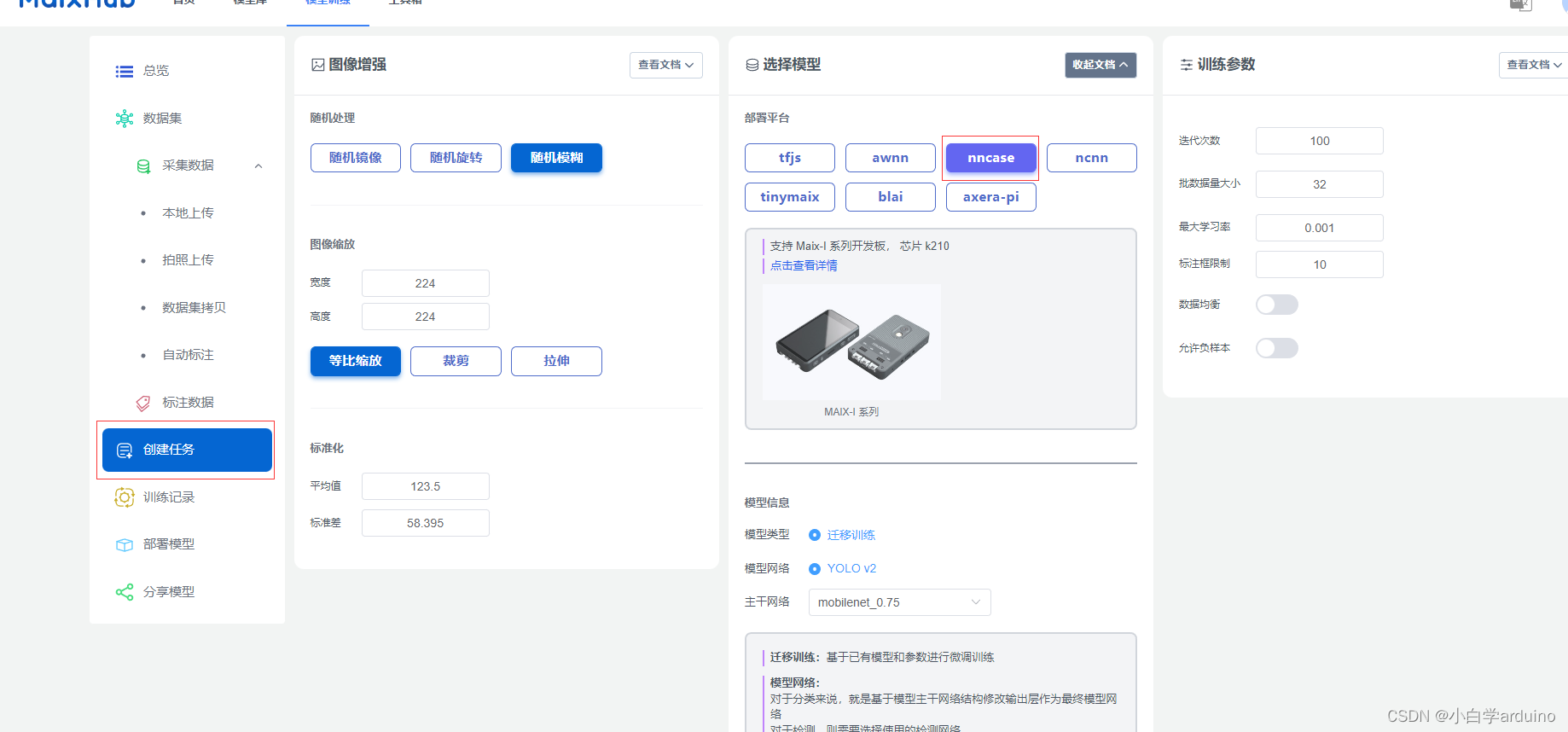
Task: Click the 训练参数 sliders icon
Action: [1187, 65]
